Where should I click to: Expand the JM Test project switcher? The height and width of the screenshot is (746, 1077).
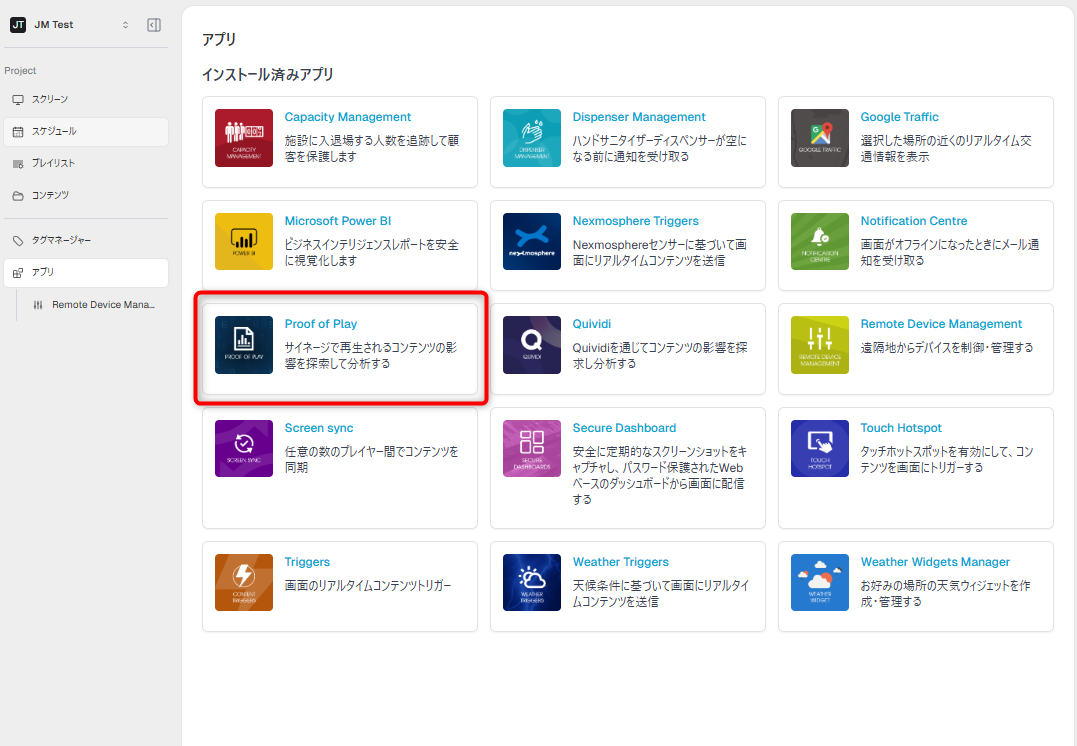click(x=125, y=25)
